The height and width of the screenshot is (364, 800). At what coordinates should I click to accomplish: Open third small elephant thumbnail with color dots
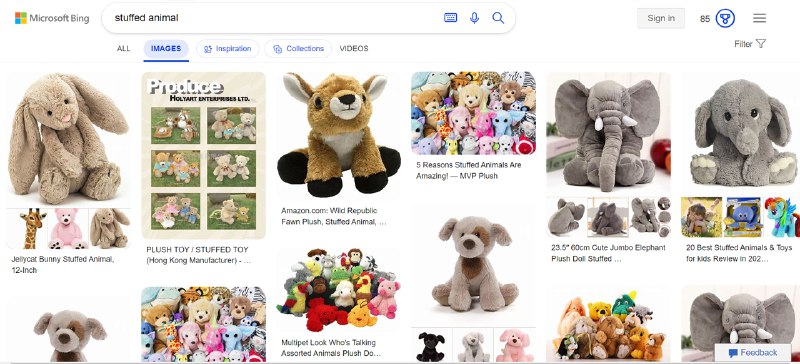(x=651, y=217)
